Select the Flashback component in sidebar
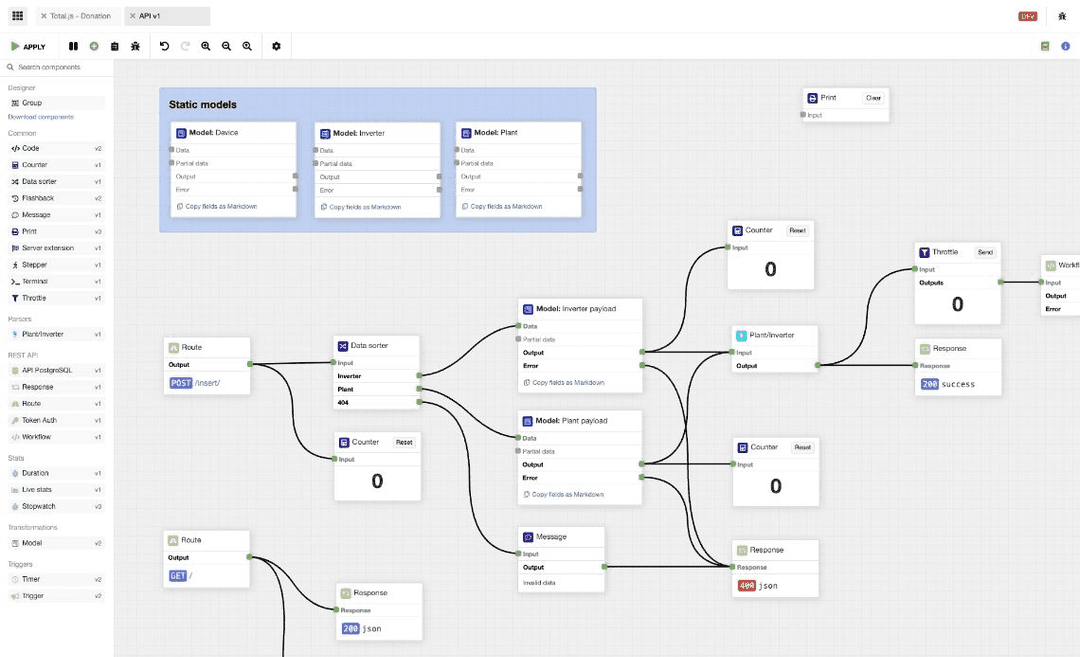1080x657 pixels. (x=38, y=198)
